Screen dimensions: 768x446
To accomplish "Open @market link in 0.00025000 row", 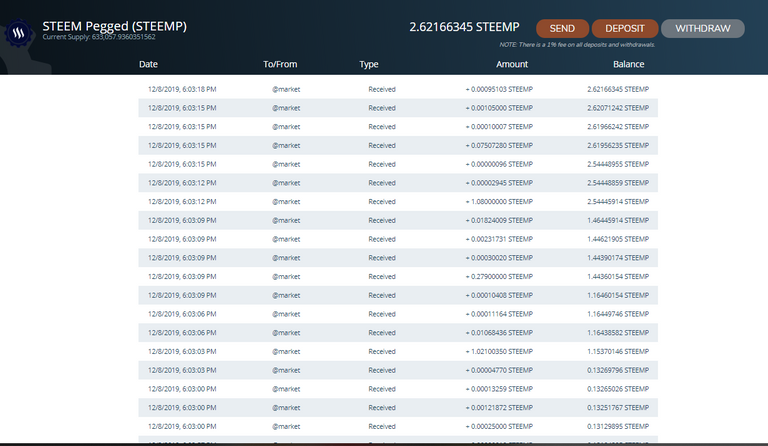I will point(286,426).
